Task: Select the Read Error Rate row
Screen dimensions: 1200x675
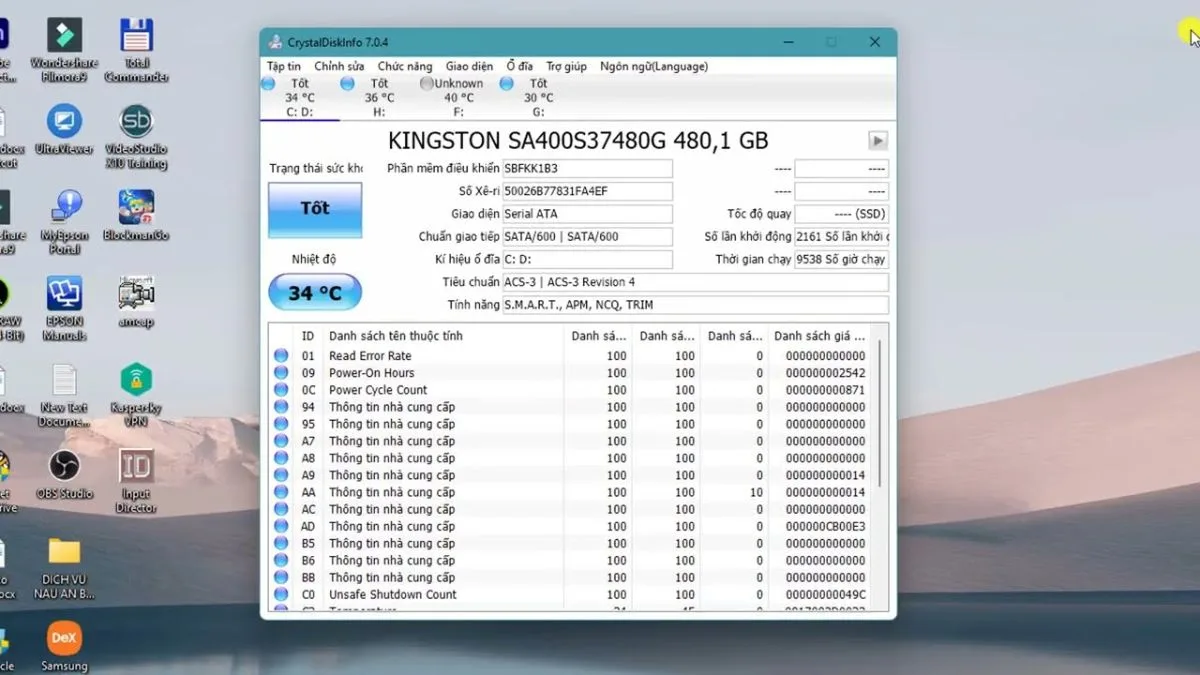Action: point(370,356)
